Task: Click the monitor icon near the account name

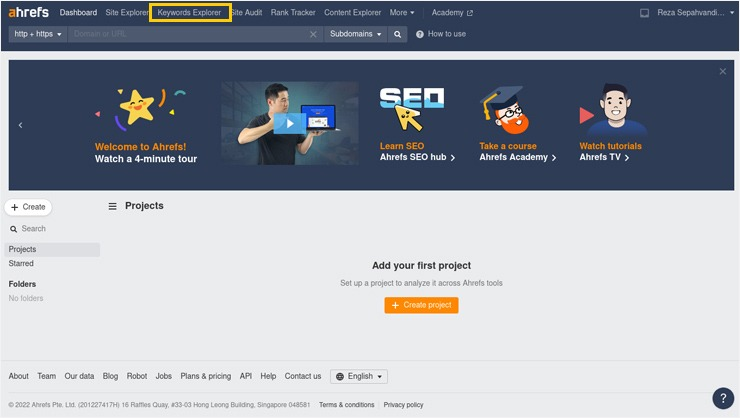Action: [644, 13]
